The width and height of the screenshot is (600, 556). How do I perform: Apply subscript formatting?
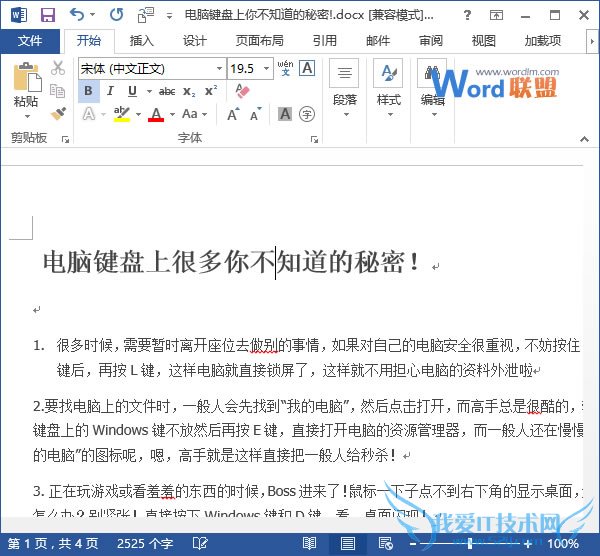189,91
